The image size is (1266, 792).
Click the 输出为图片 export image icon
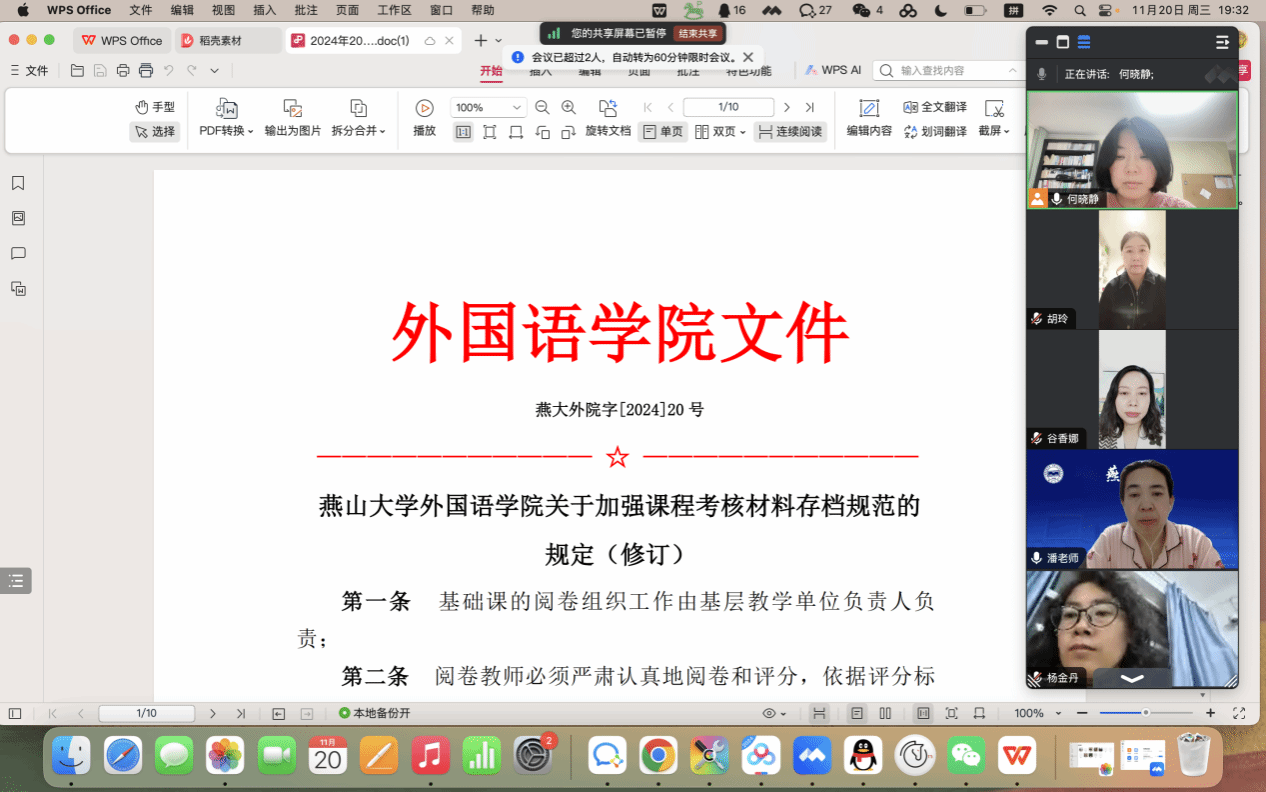click(292, 108)
